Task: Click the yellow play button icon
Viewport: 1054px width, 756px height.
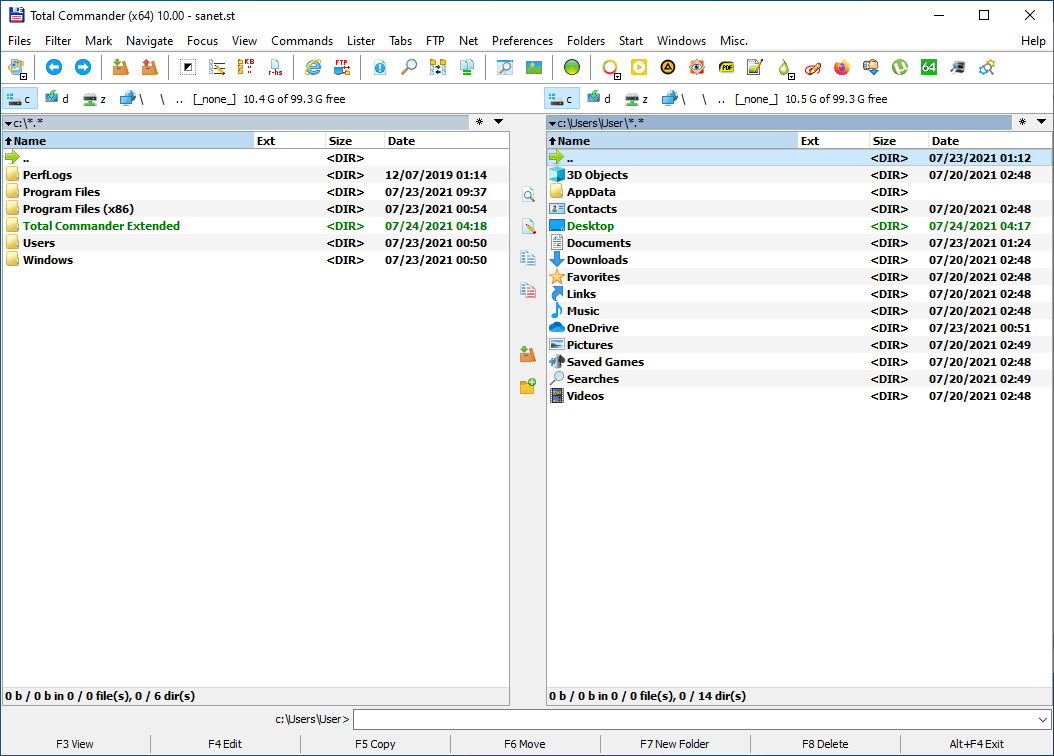Action: (x=639, y=67)
